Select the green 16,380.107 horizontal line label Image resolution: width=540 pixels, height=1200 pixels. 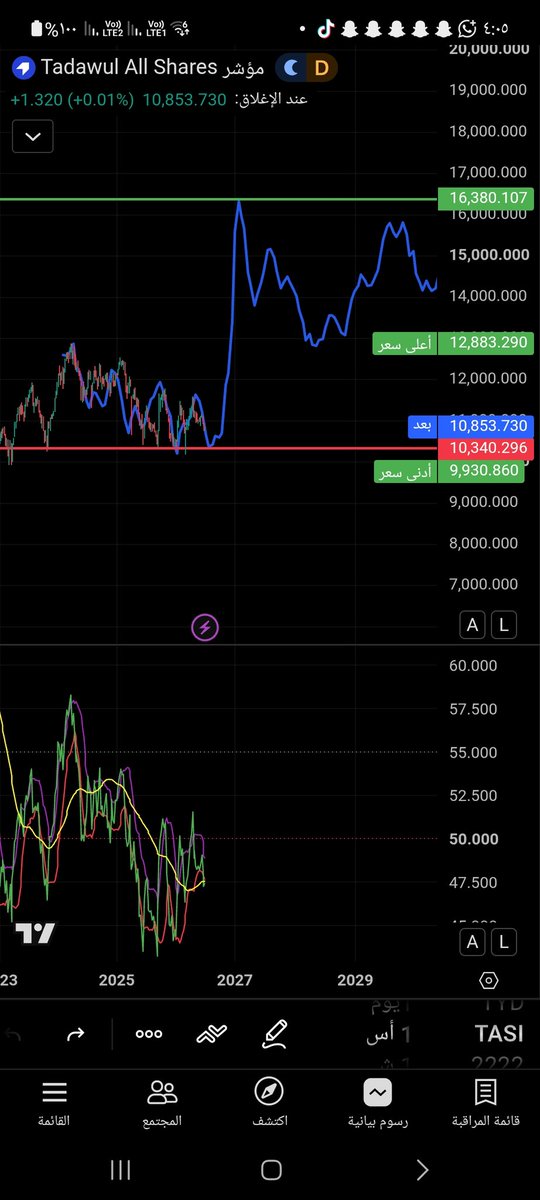click(x=486, y=198)
